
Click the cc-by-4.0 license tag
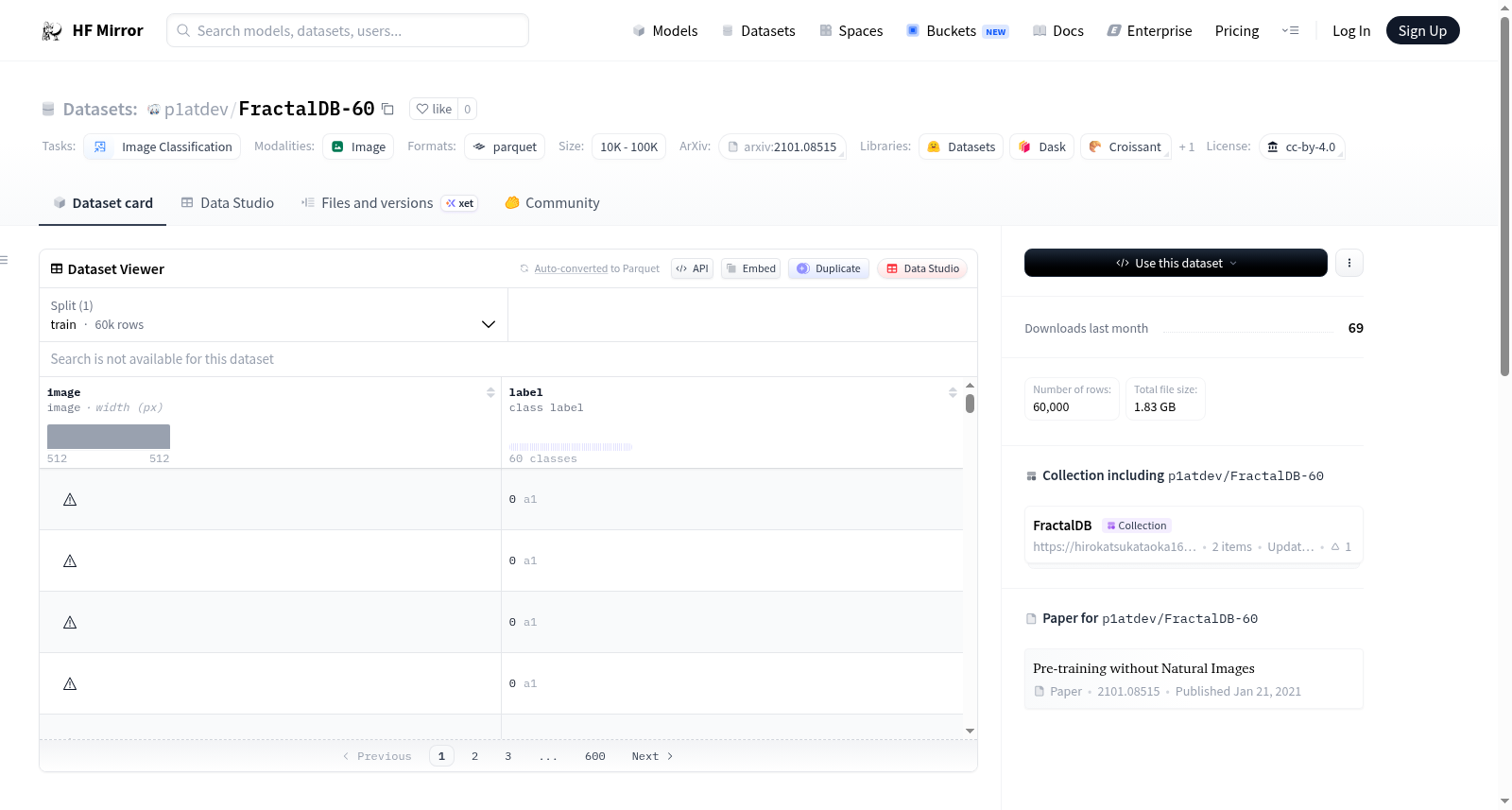pos(1301,146)
